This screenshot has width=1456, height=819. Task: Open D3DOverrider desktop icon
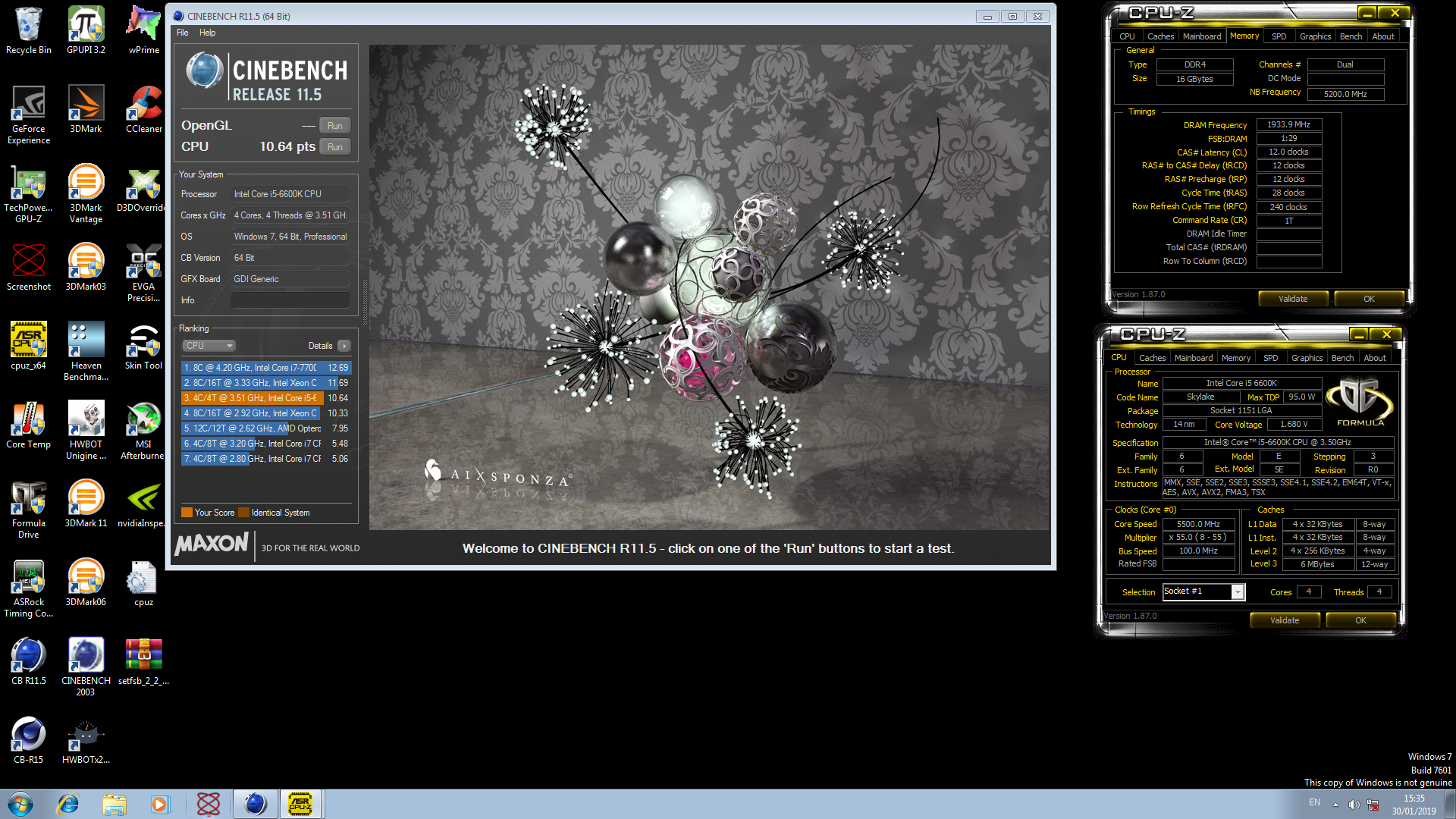pyautogui.click(x=143, y=188)
